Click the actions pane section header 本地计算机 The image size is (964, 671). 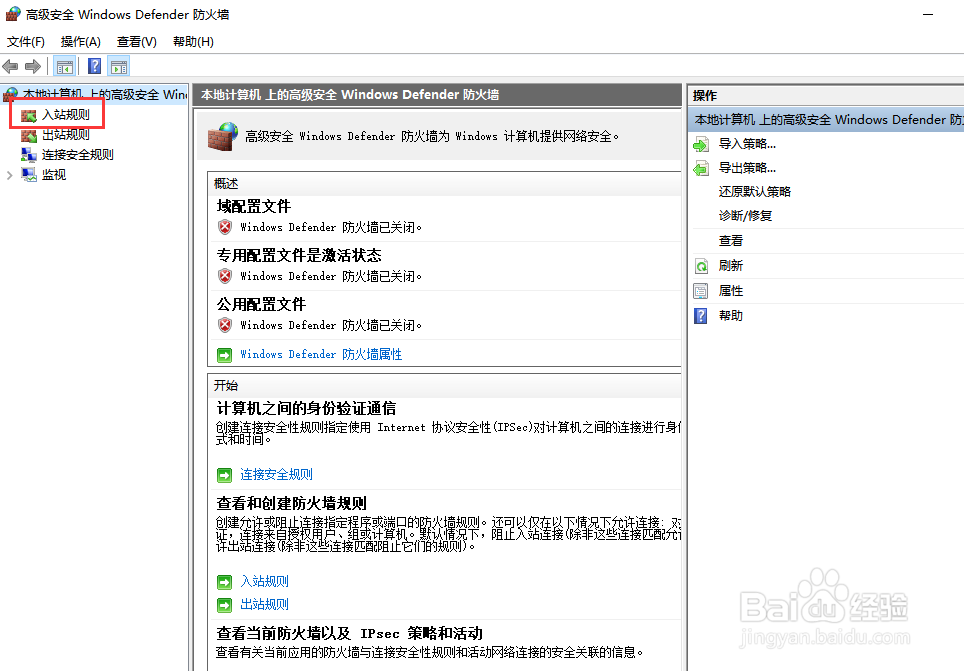tap(826, 120)
